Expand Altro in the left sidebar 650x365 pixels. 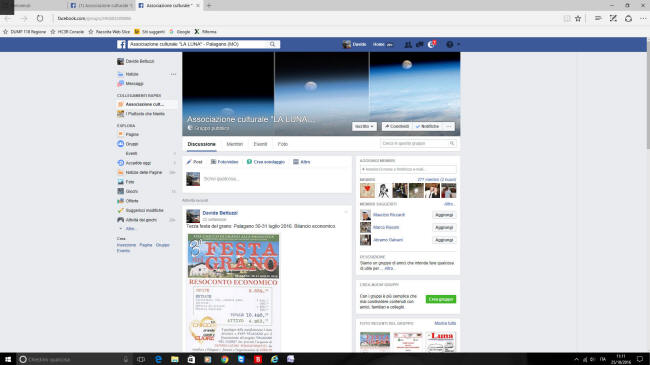pyautogui.click(x=130, y=229)
